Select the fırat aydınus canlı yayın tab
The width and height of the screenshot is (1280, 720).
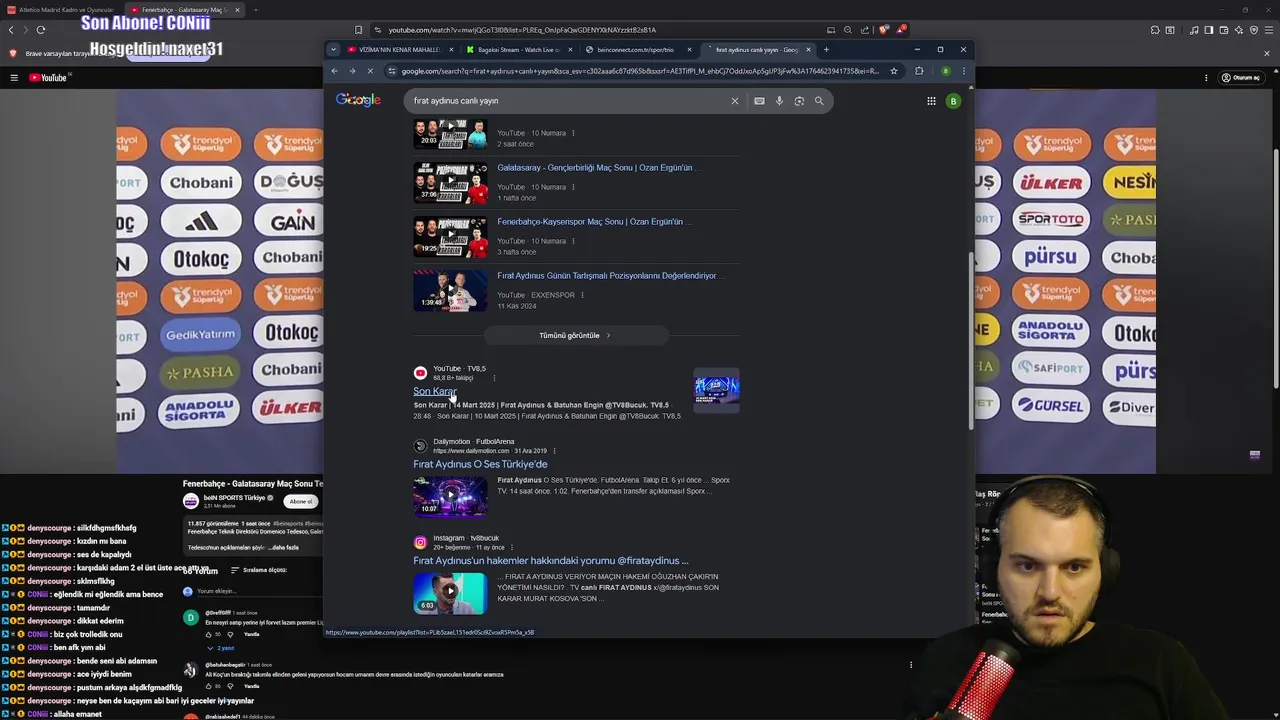[x=757, y=50]
